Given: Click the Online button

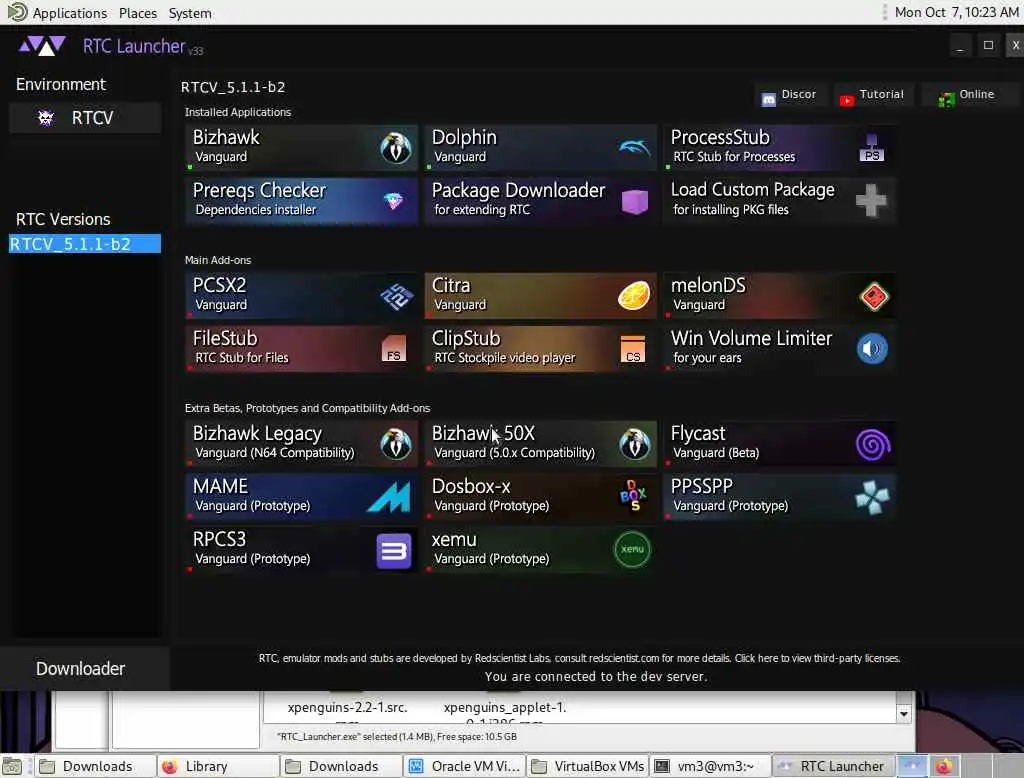Looking at the screenshot, I should coord(969,95).
